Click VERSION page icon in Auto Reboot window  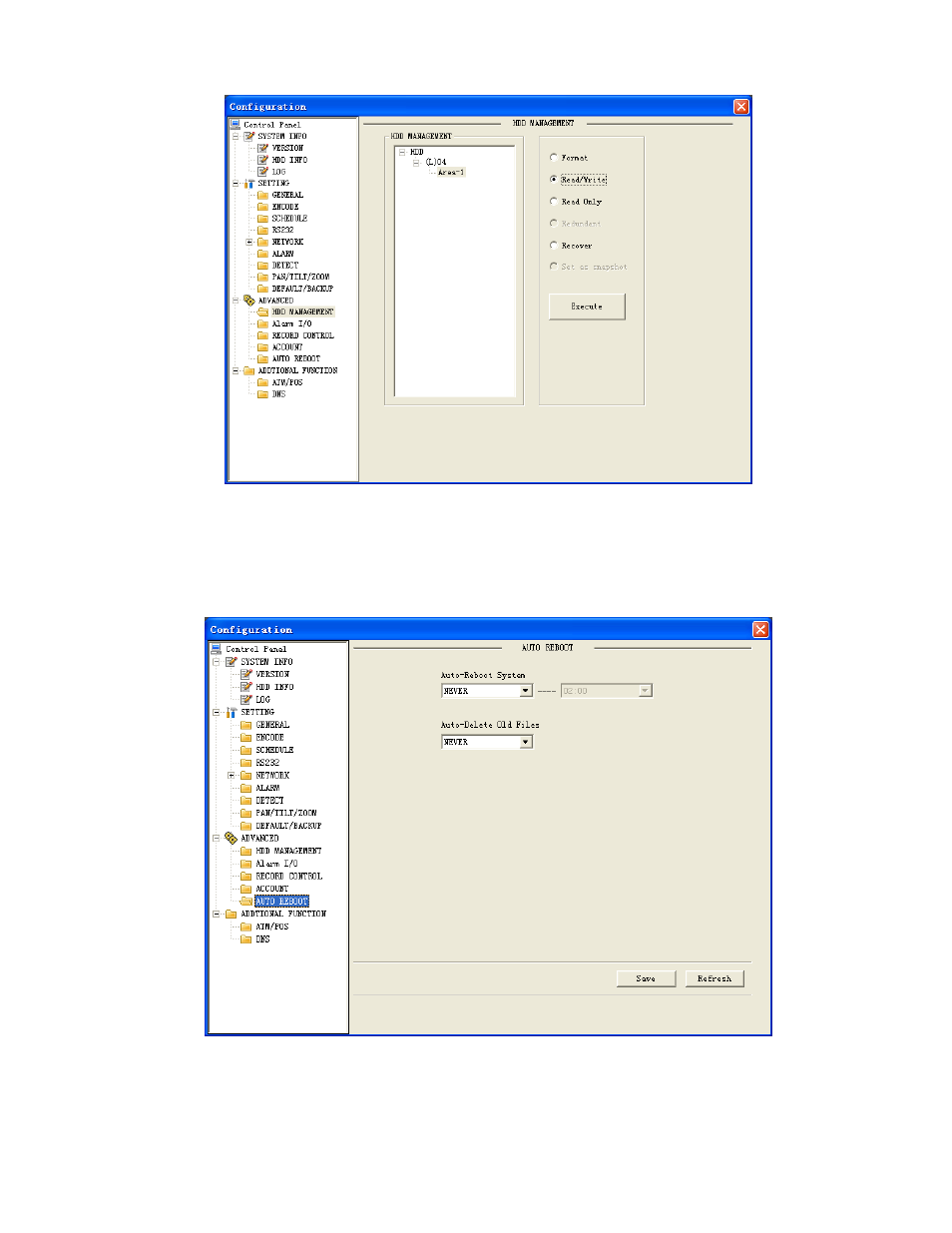(x=246, y=674)
